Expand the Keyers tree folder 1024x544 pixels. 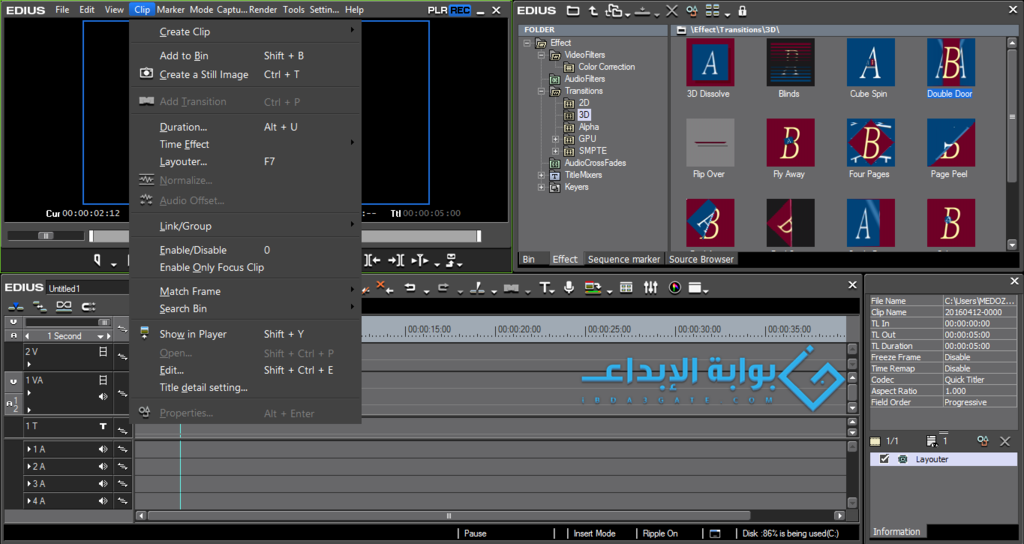(541, 187)
